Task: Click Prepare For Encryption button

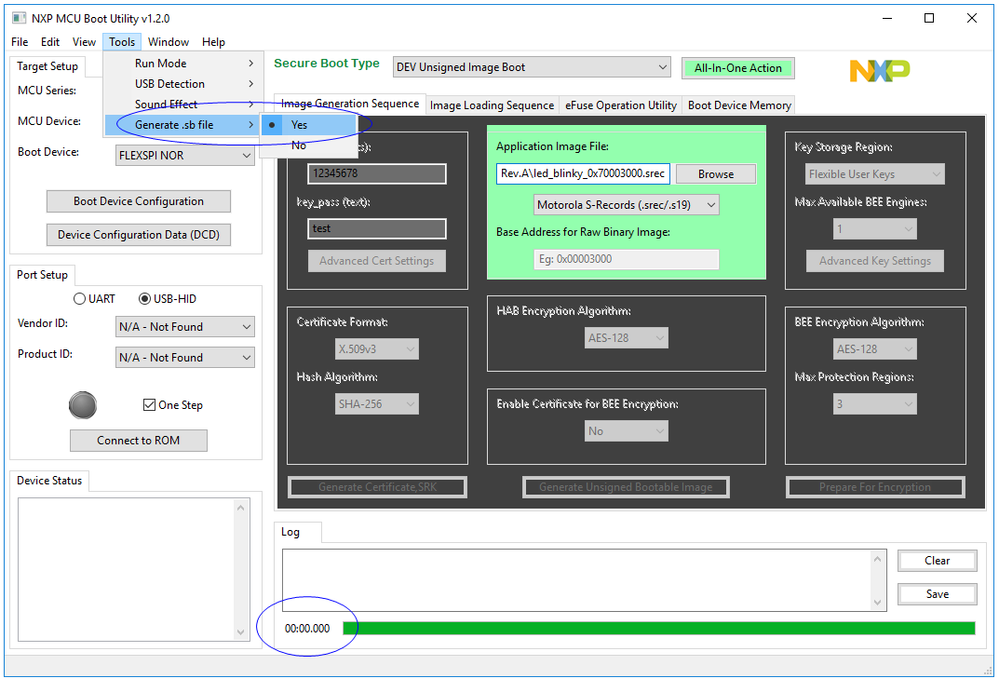Action: point(875,488)
